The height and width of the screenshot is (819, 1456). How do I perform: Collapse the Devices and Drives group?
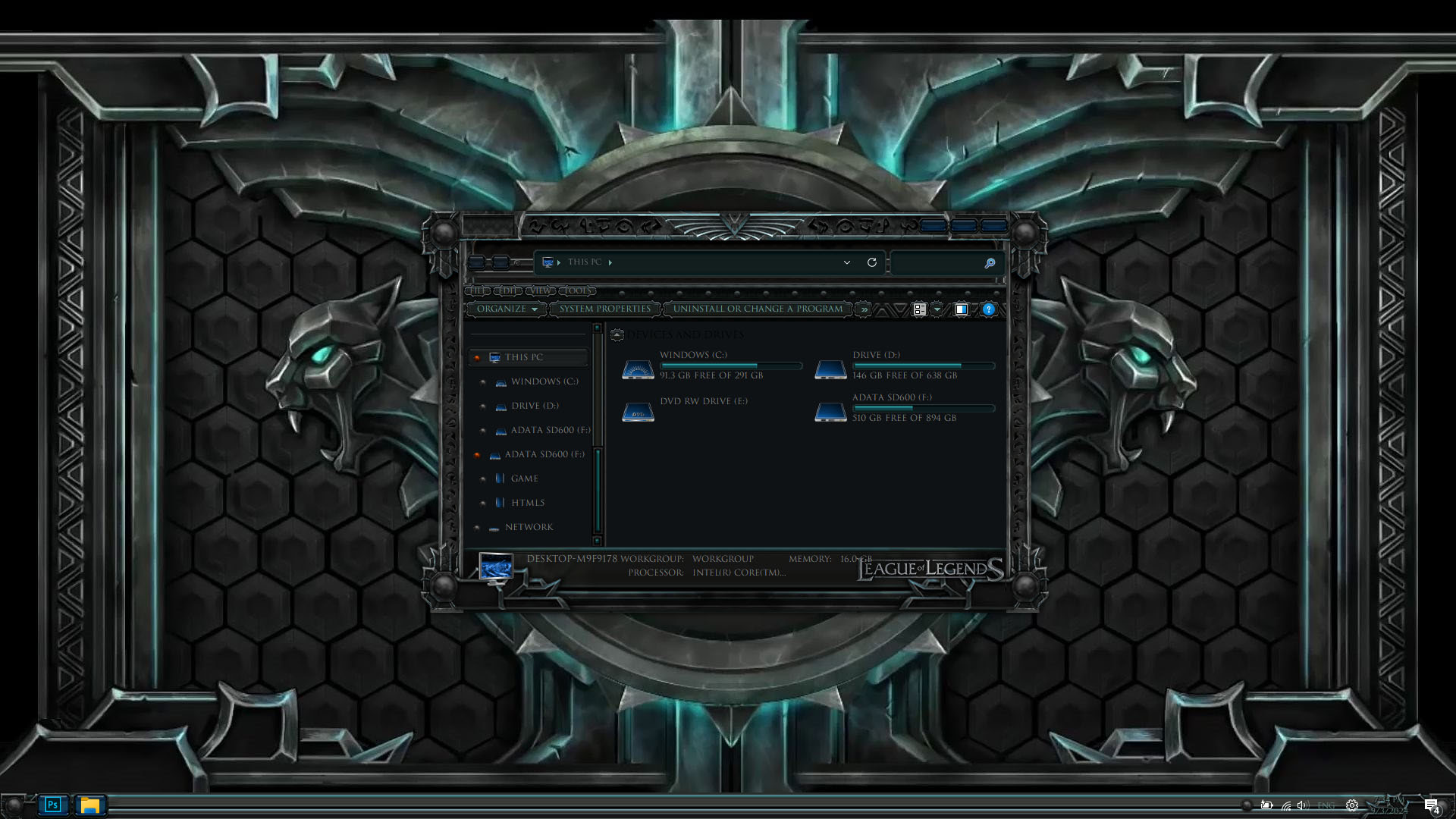coord(617,334)
